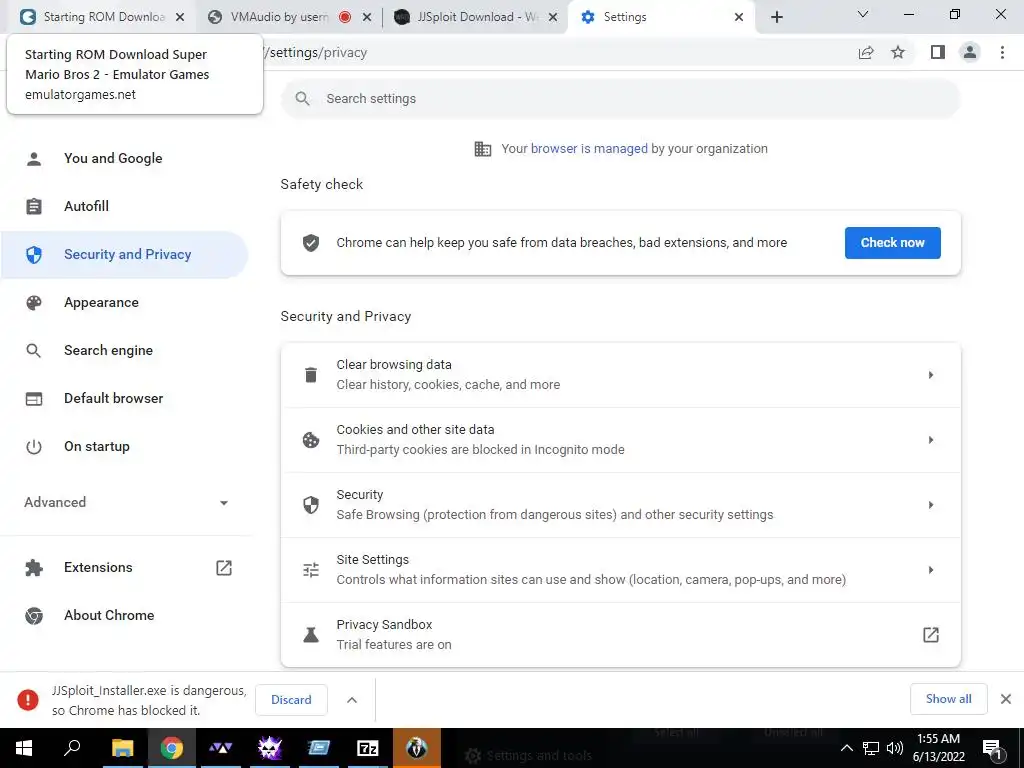This screenshot has height=768, width=1024.
Task: Close the VMAudio tab
Action: point(367,18)
